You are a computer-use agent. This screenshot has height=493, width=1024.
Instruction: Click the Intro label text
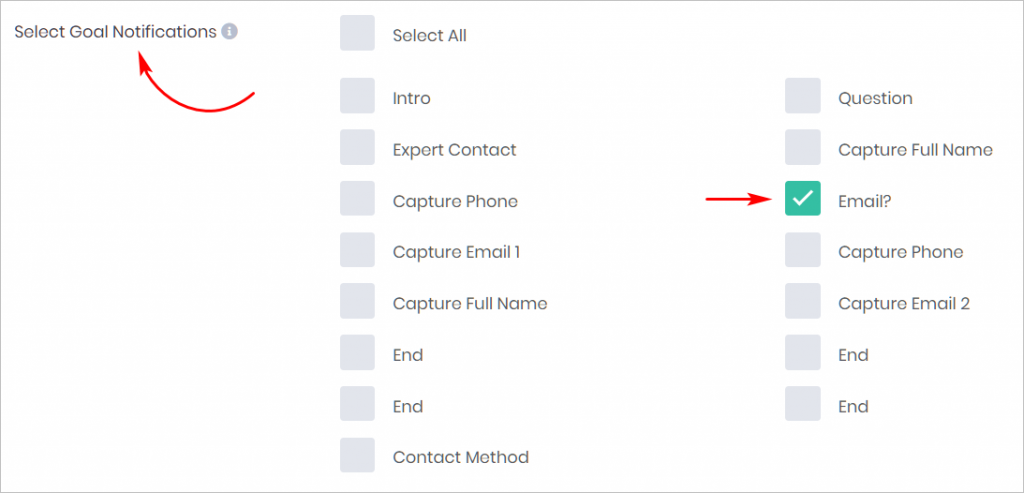(x=411, y=99)
